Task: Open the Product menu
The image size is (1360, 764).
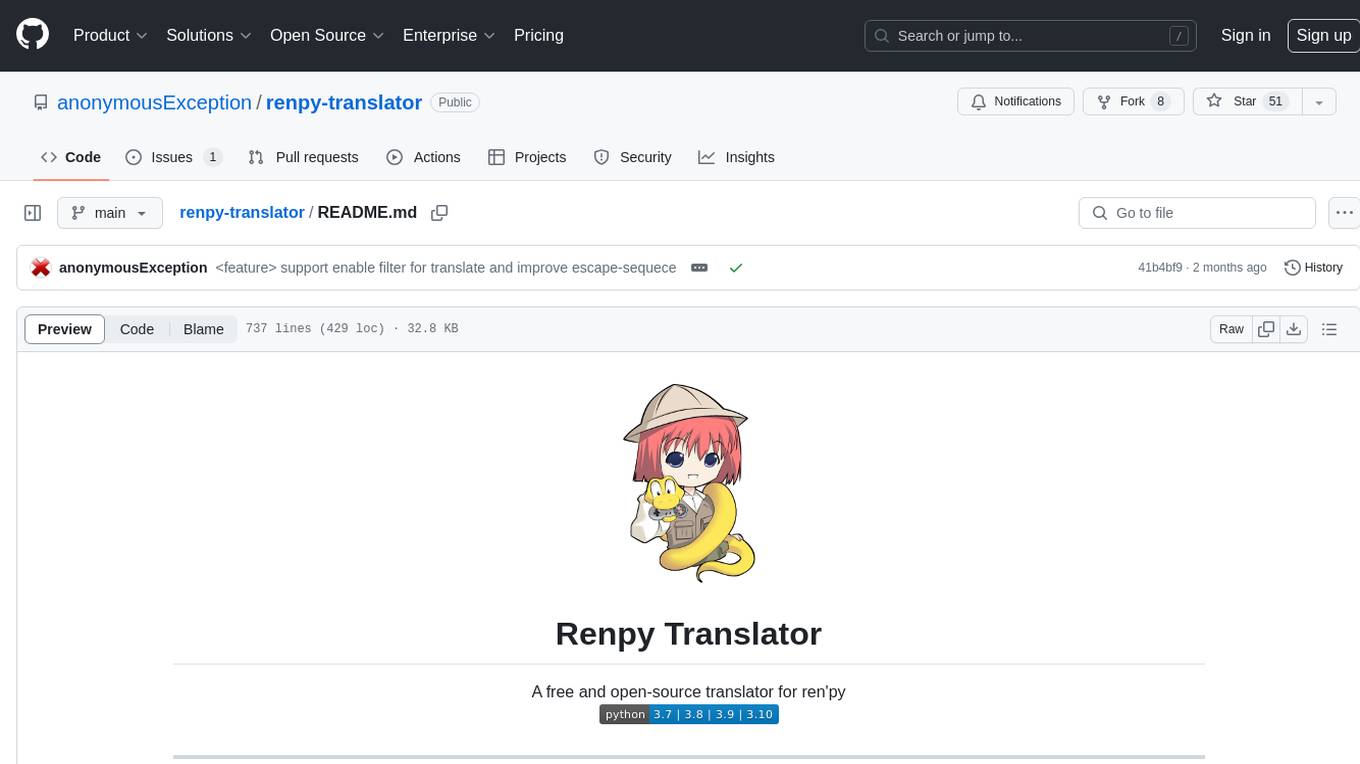Action: point(111,35)
